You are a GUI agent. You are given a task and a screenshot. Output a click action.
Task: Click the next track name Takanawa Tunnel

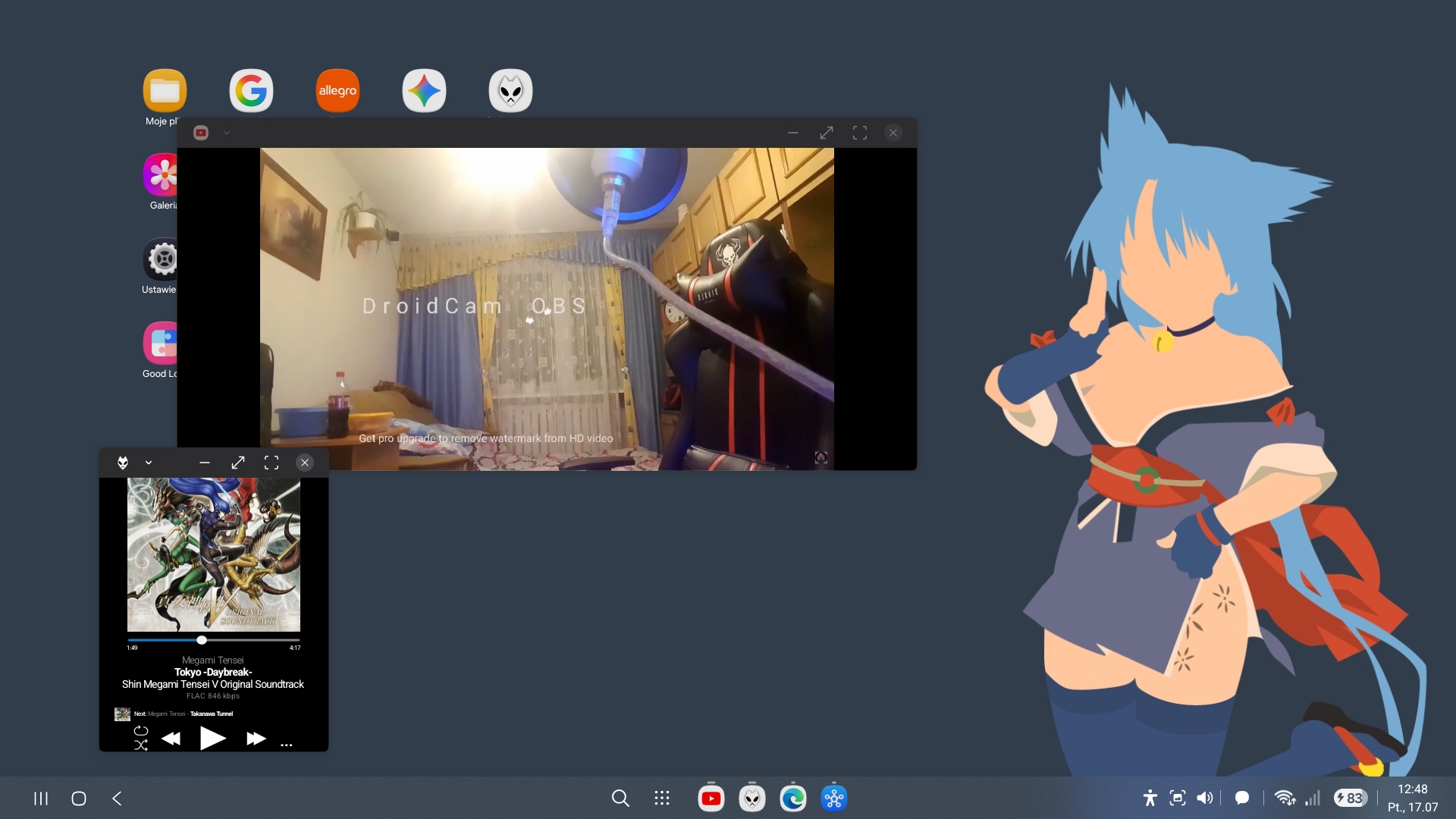click(x=212, y=714)
